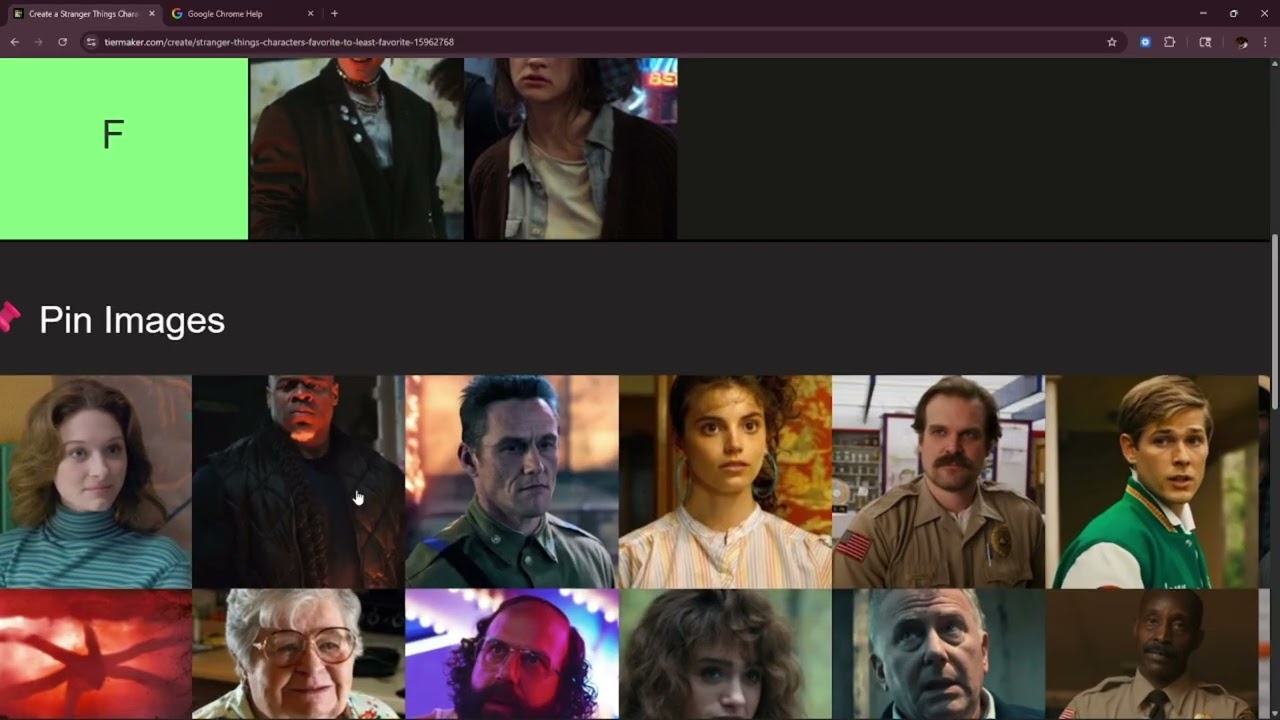The height and width of the screenshot is (720, 1280).
Task: Reload the page with refresh icon
Action: pos(62,42)
